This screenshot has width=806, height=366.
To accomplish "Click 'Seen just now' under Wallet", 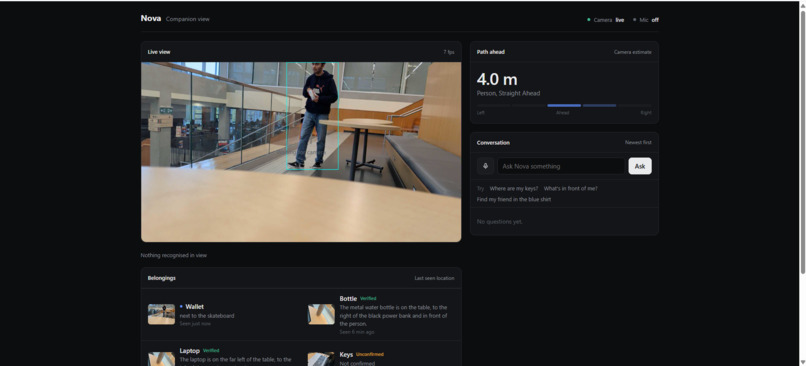I will tap(195, 324).
